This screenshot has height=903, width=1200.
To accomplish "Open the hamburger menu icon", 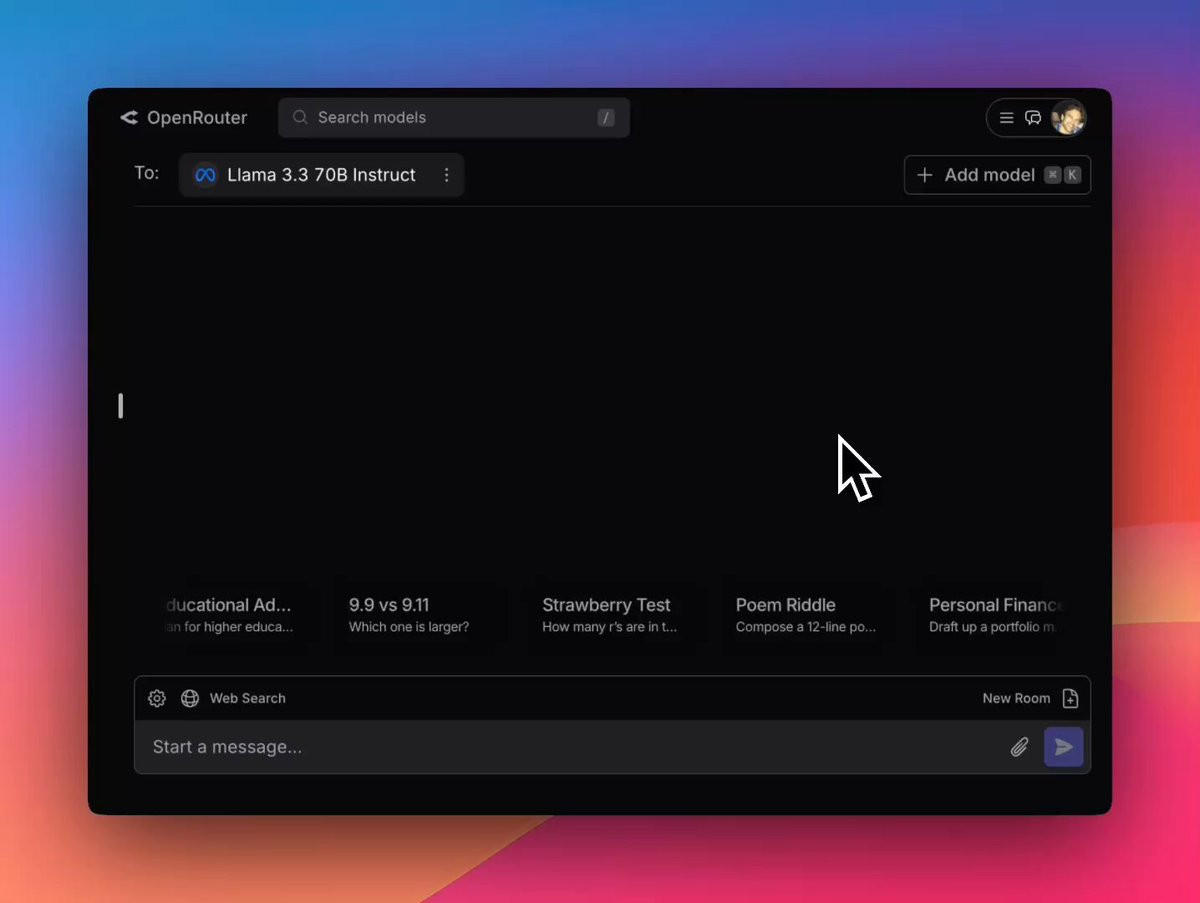I will click(1007, 118).
